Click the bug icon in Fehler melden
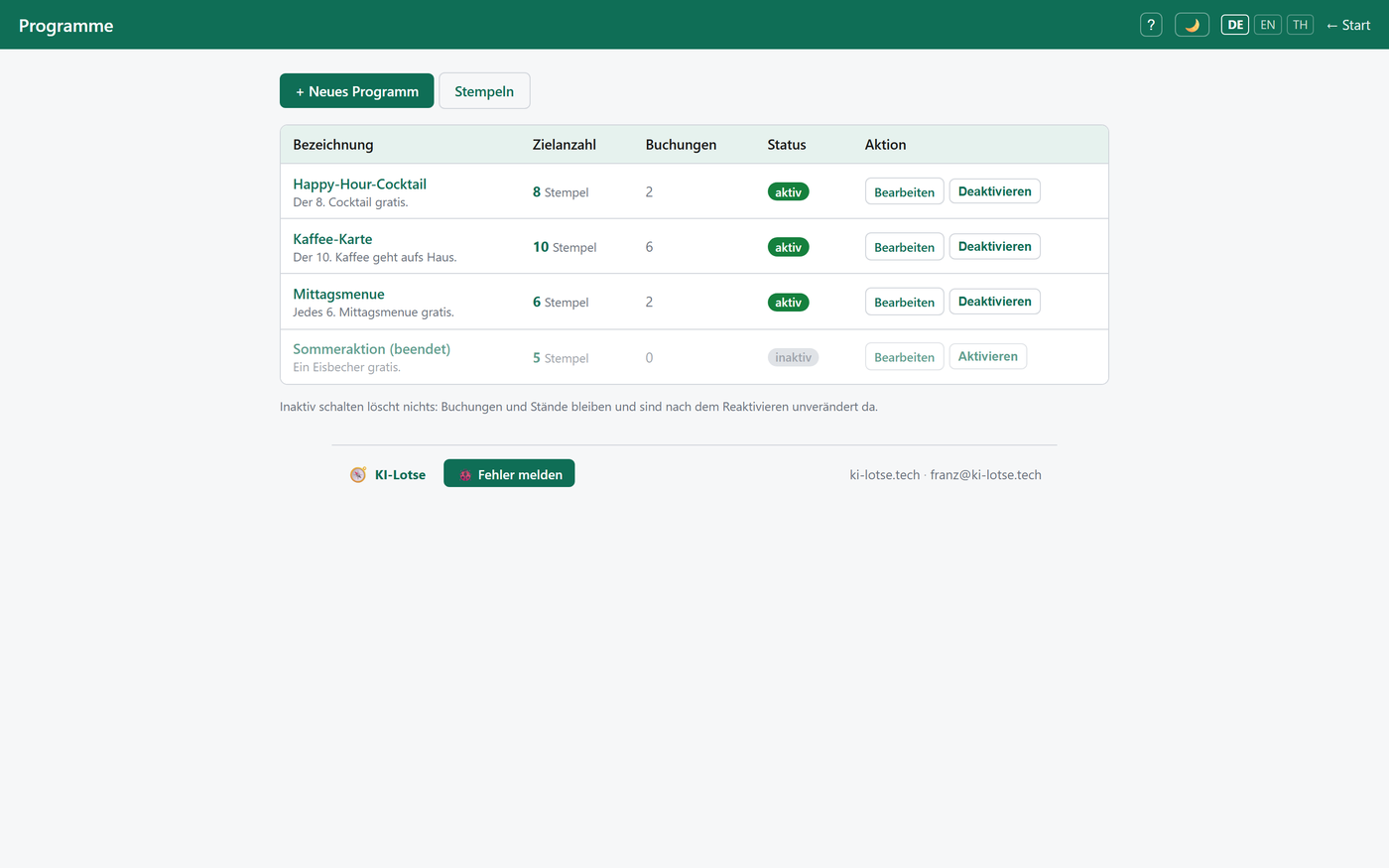This screenshot has width=1389, height=868. [x=464, y=475]
